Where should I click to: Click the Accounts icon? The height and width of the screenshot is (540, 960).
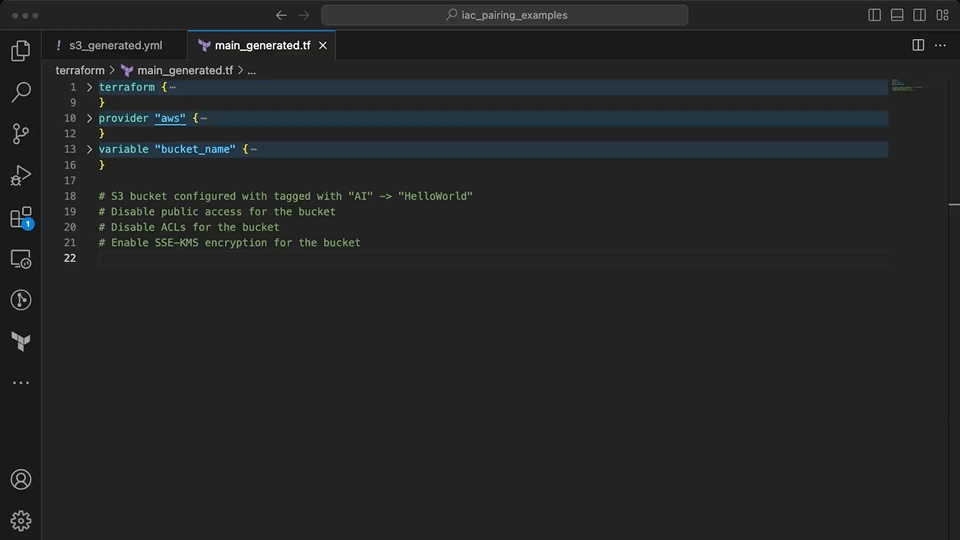[20, 480]
